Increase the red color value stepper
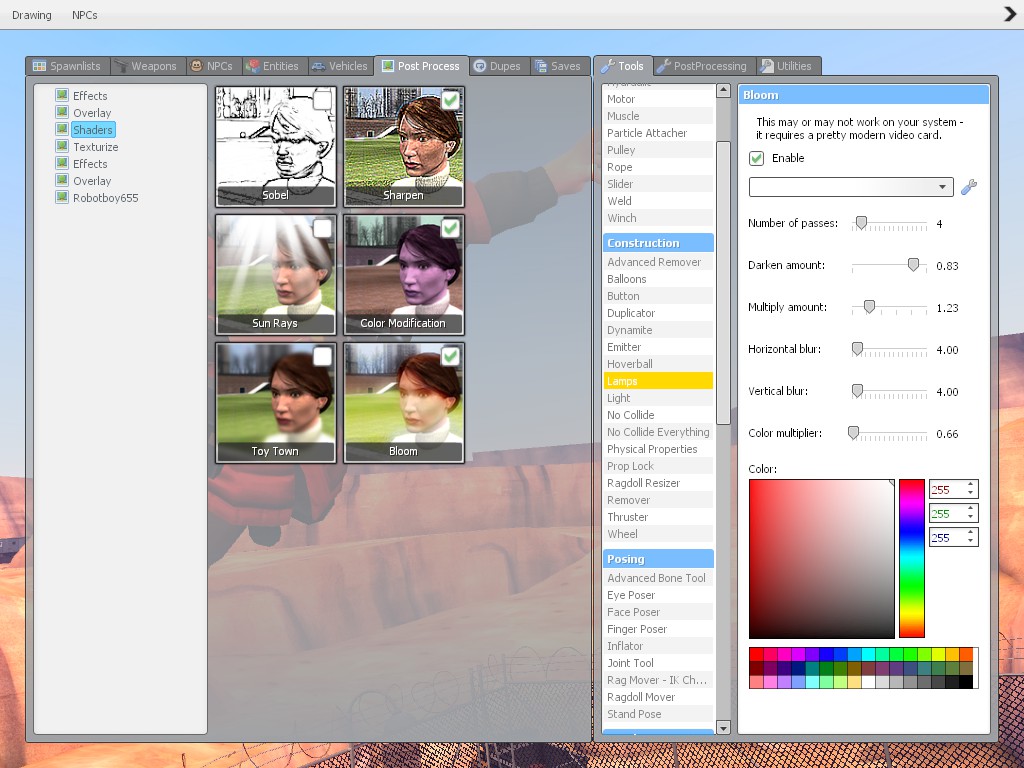 coord(970,485)
